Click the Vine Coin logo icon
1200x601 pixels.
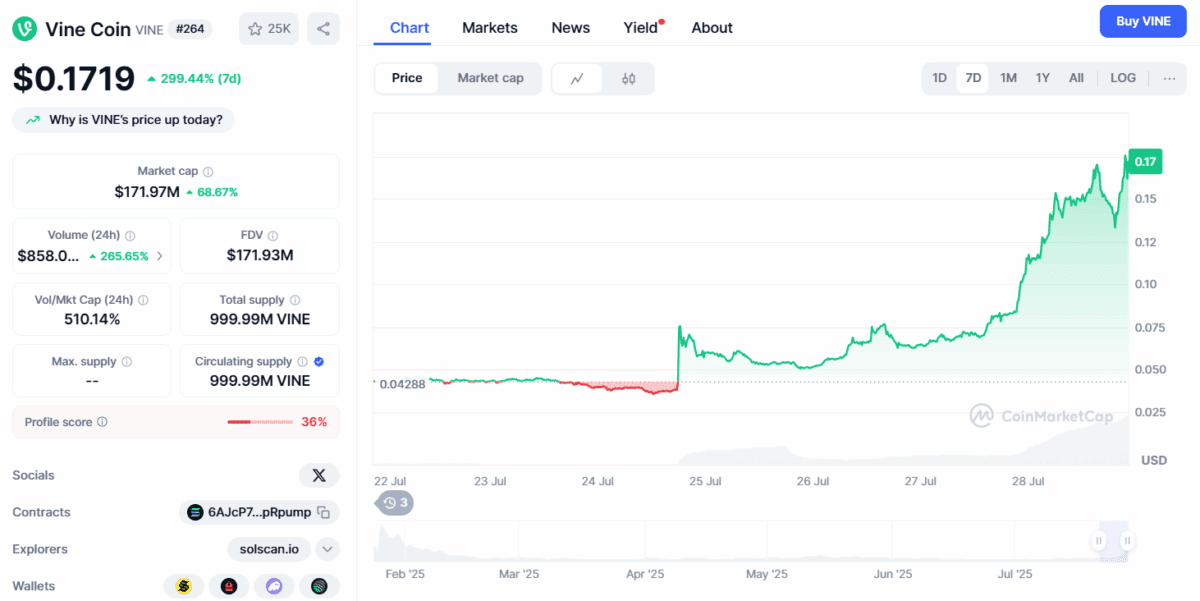[x=25, y=29]
